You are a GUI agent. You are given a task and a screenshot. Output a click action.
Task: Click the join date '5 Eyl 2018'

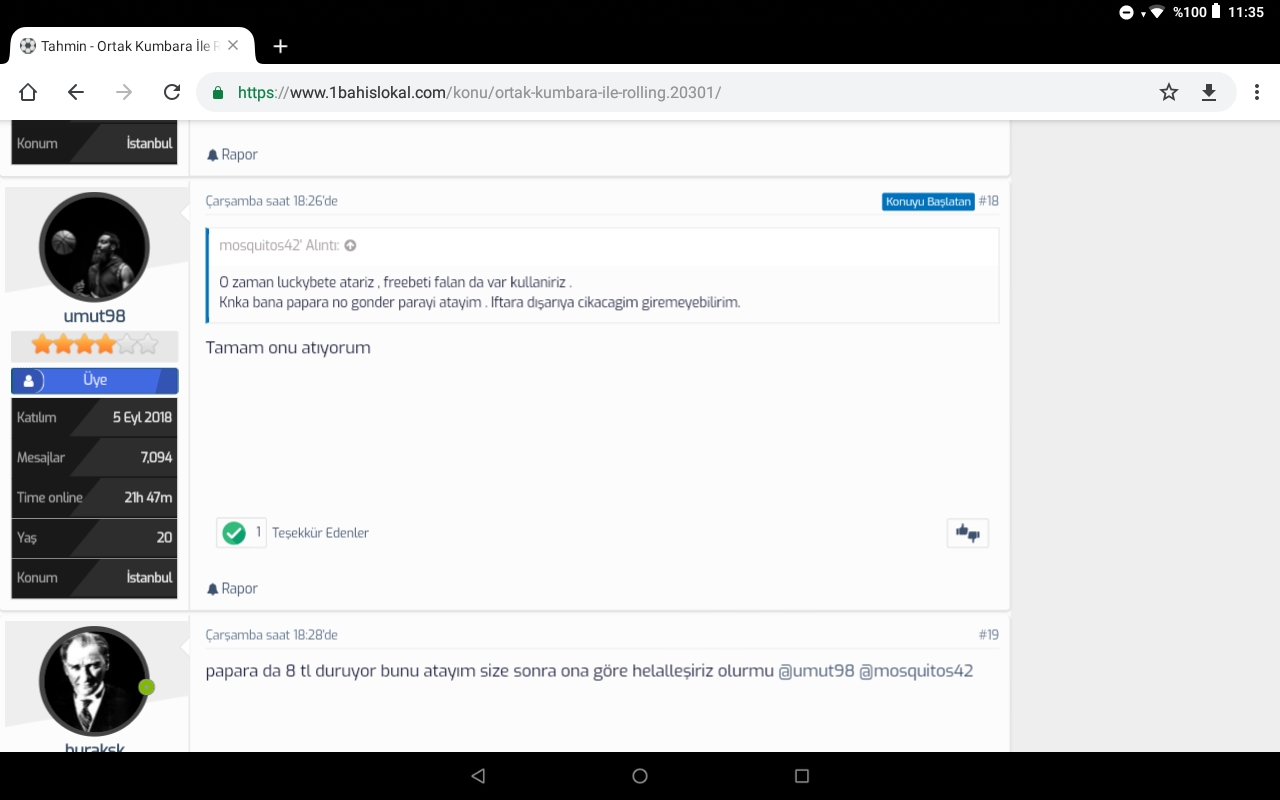(142, 417)
